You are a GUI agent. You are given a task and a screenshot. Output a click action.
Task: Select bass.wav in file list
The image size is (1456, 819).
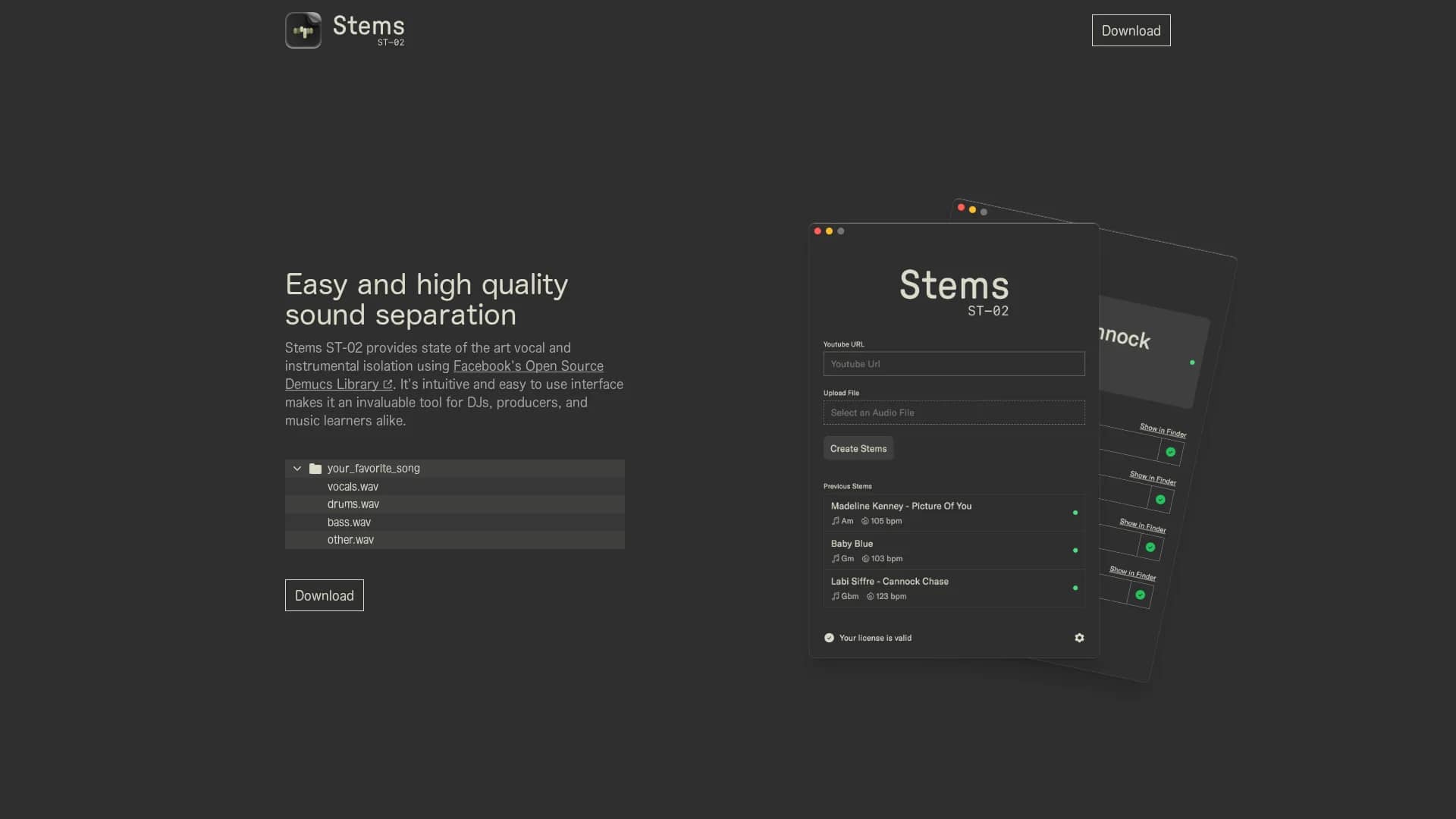coord(455,522)
